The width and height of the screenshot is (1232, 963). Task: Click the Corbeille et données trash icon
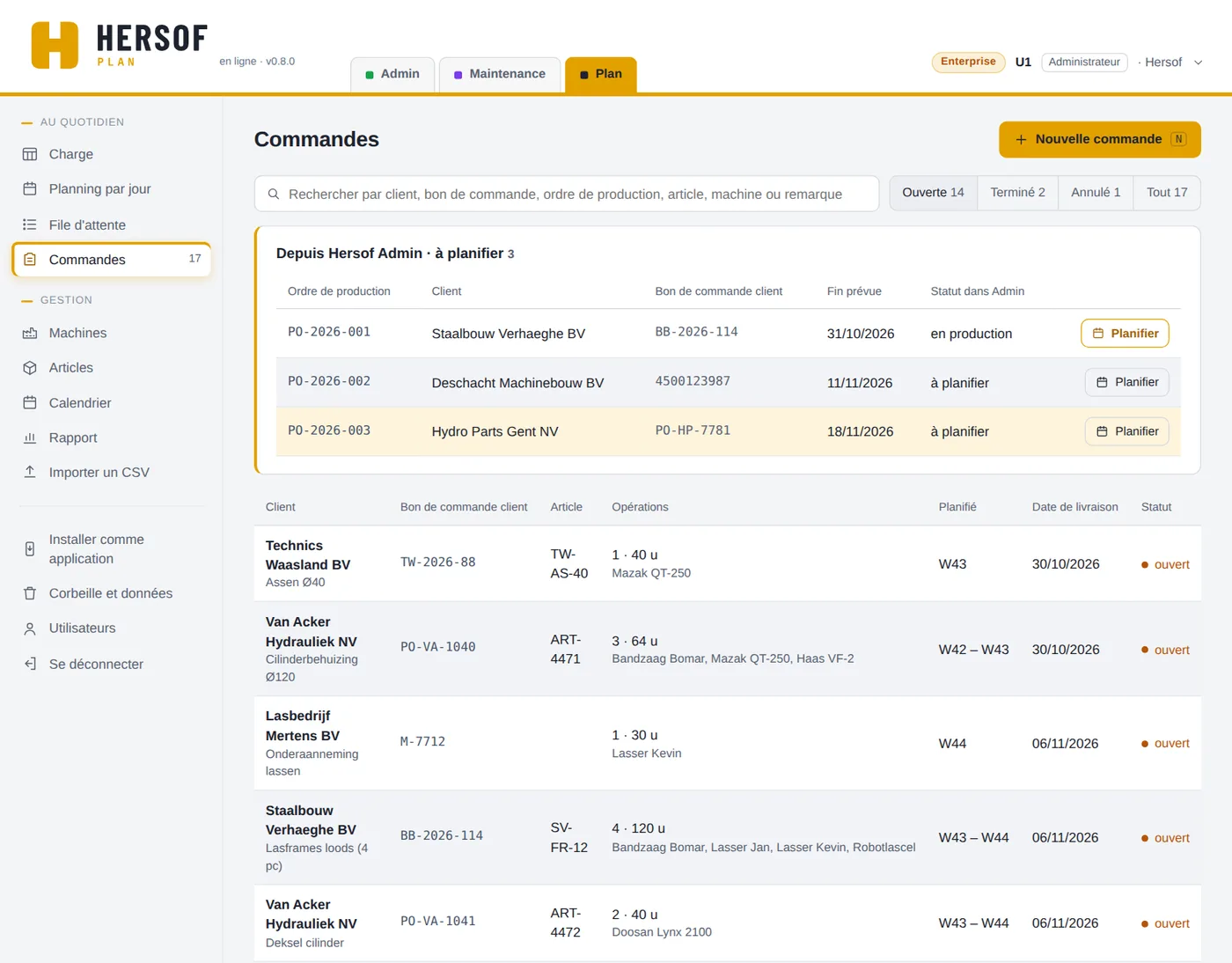pos(30,593)
